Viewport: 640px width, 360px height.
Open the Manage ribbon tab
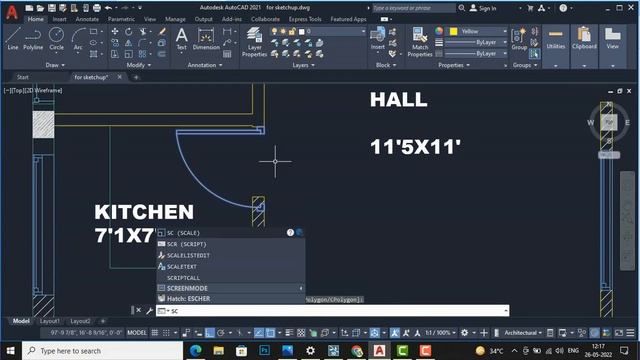point(175,19)
